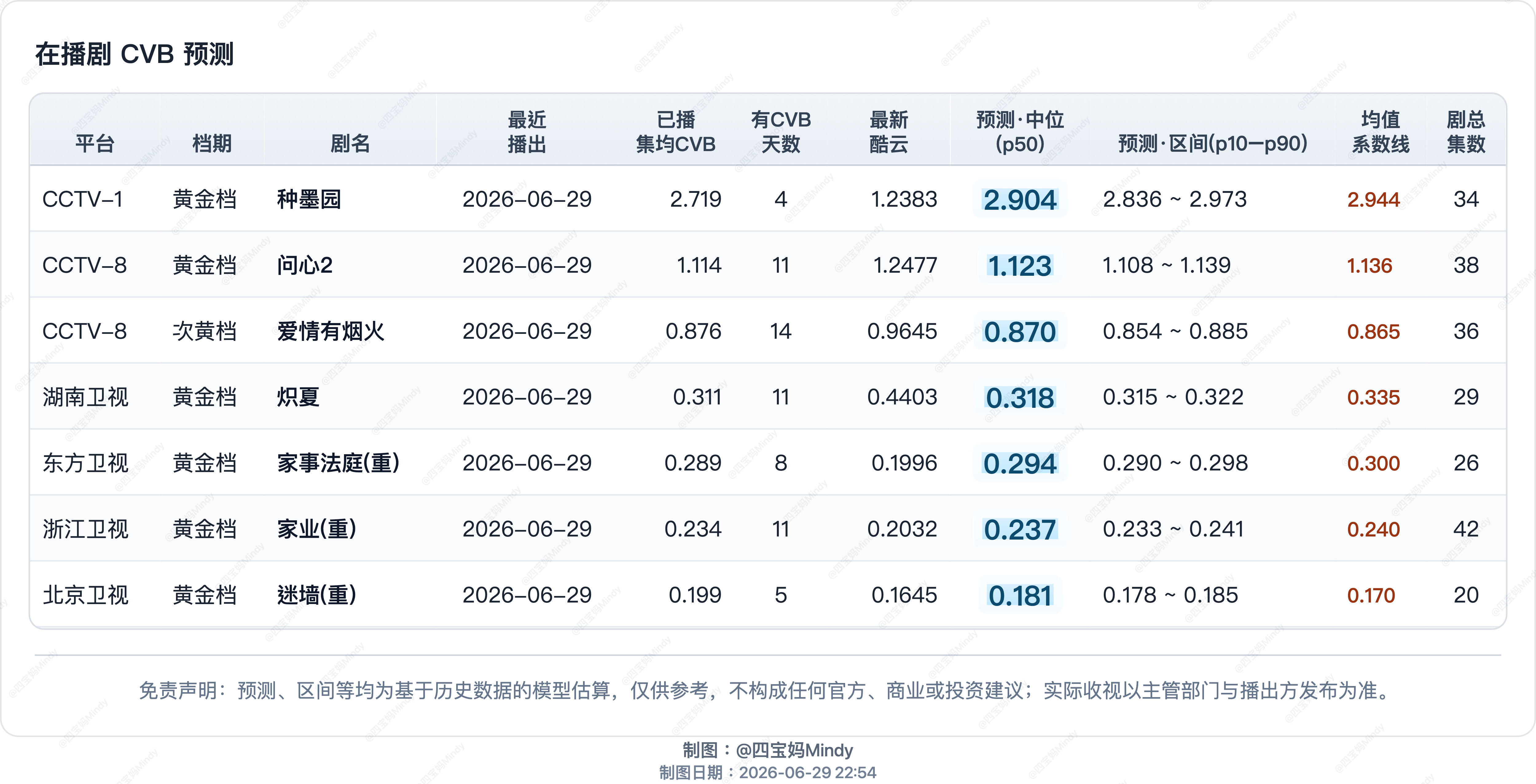
Task: Click the red mean value 0.170
Action: (1371, 596)
